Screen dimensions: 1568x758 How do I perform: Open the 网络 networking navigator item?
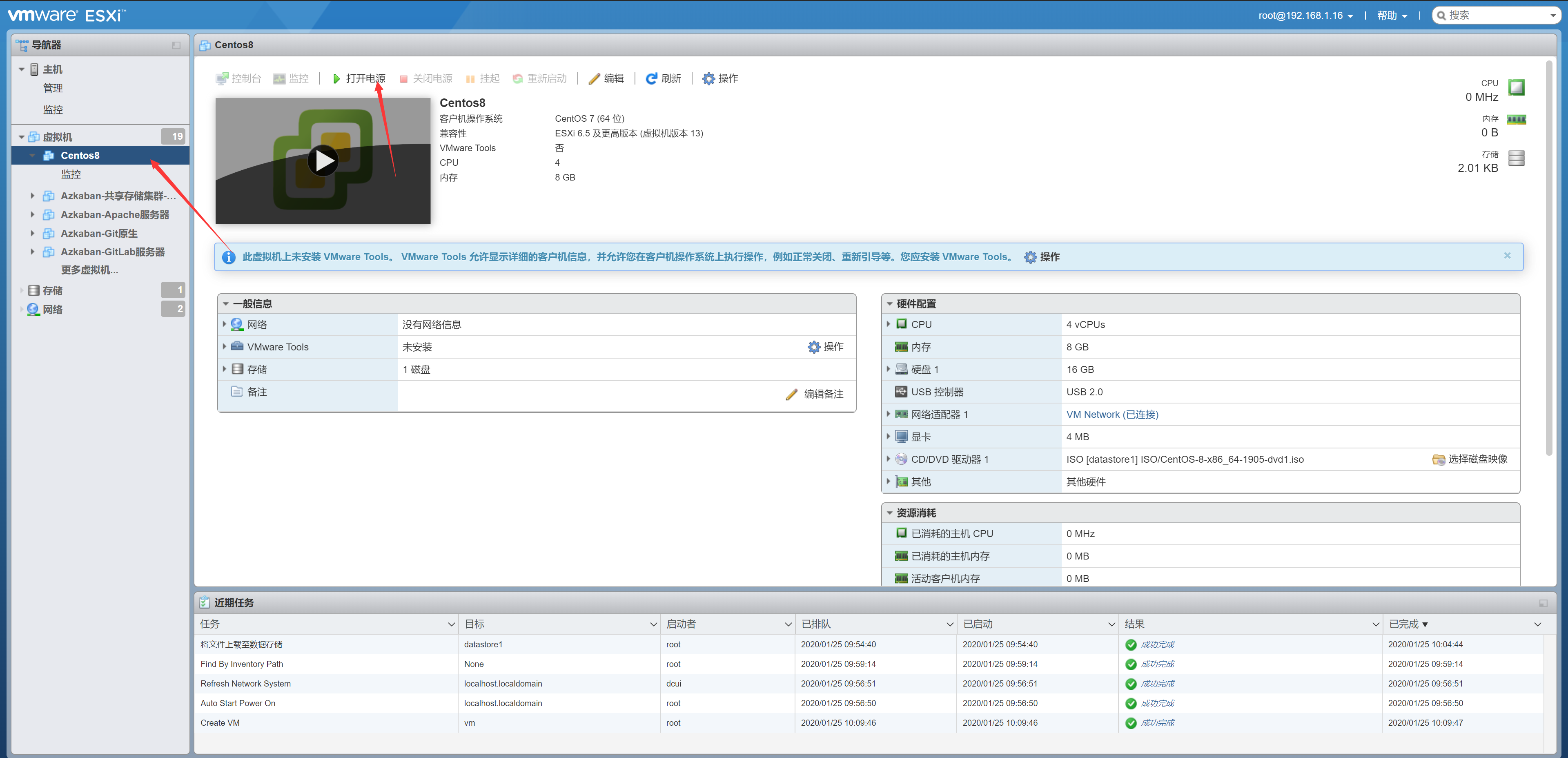(52, 309)
